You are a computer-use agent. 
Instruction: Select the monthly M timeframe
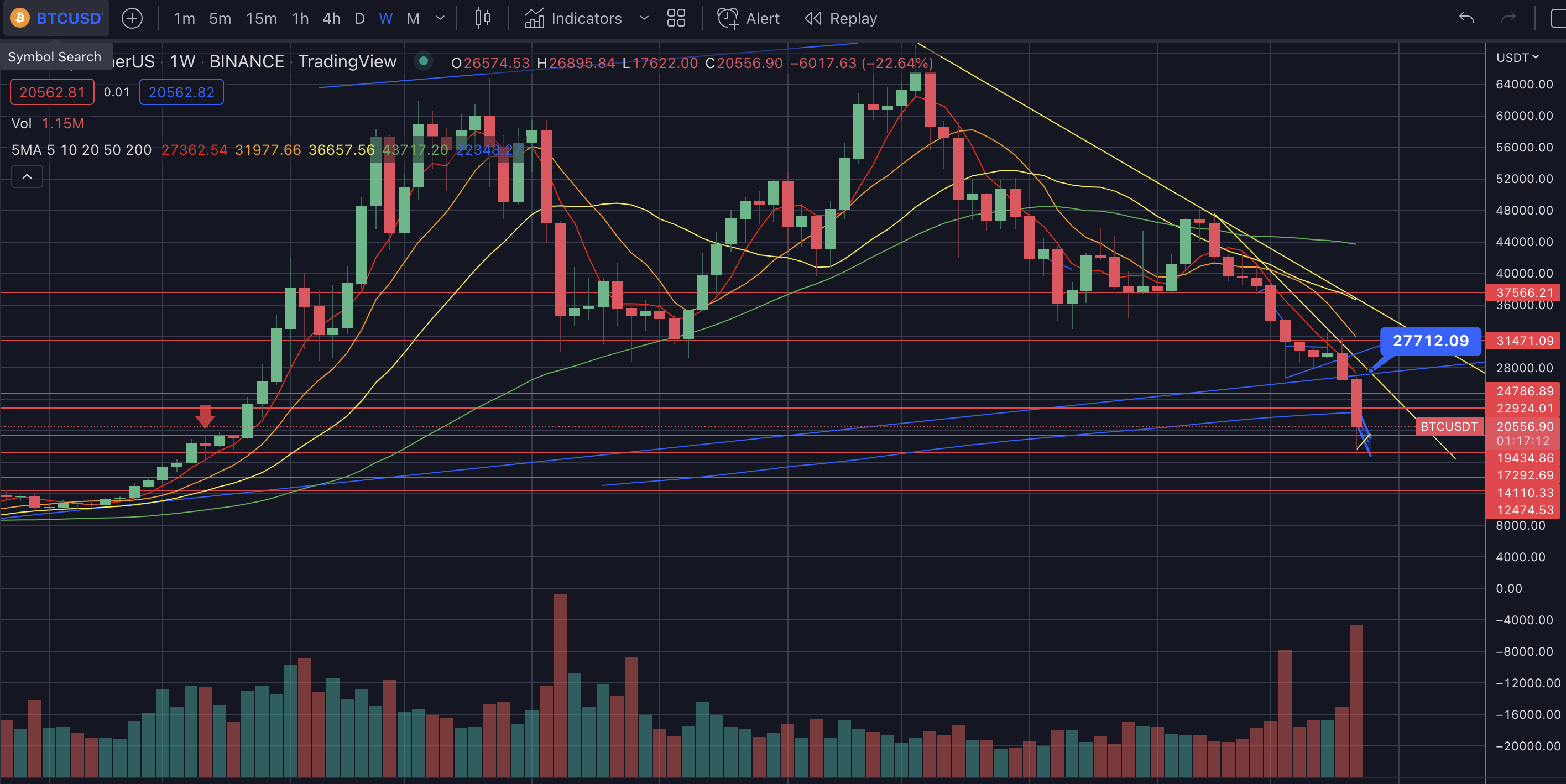click(413, 18)
